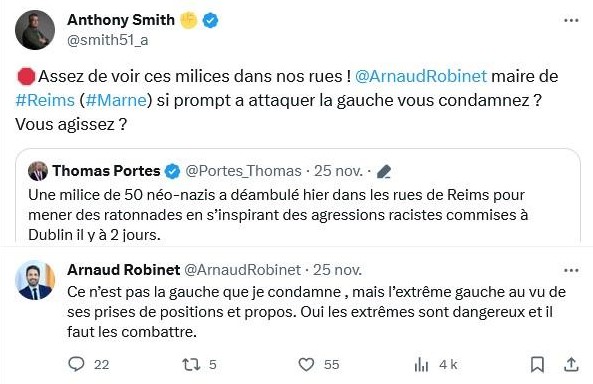Click the edited pencil icon on quoted tweet
The width and height of the screenshot is (593, 384).
pyautogui.click(x=384, y=171)
